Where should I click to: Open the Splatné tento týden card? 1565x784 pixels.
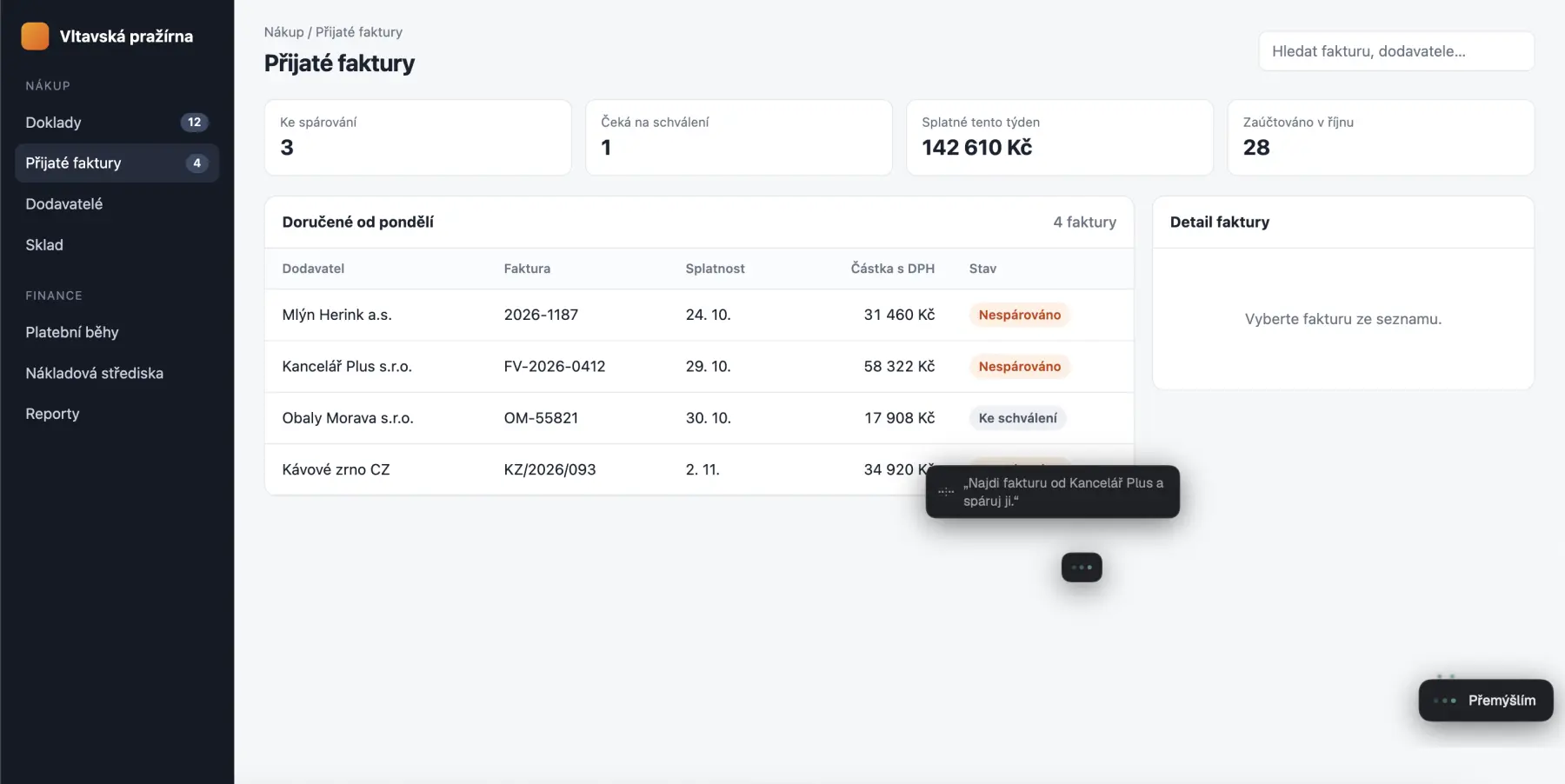1060,137
